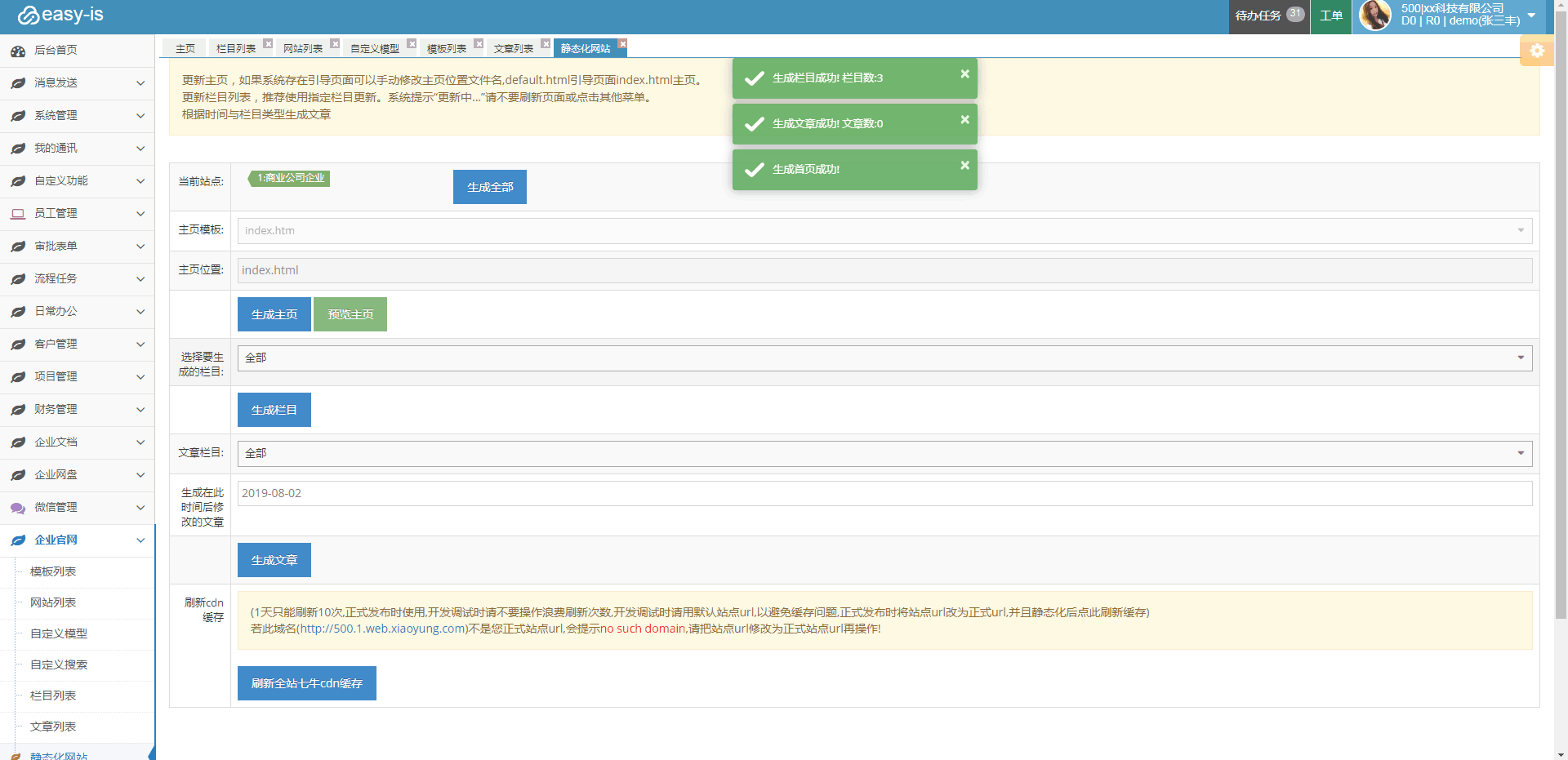Click the leaf icon beside 财务管理
The width and height of the screenshot is (1568, 760).
[18, 410]
